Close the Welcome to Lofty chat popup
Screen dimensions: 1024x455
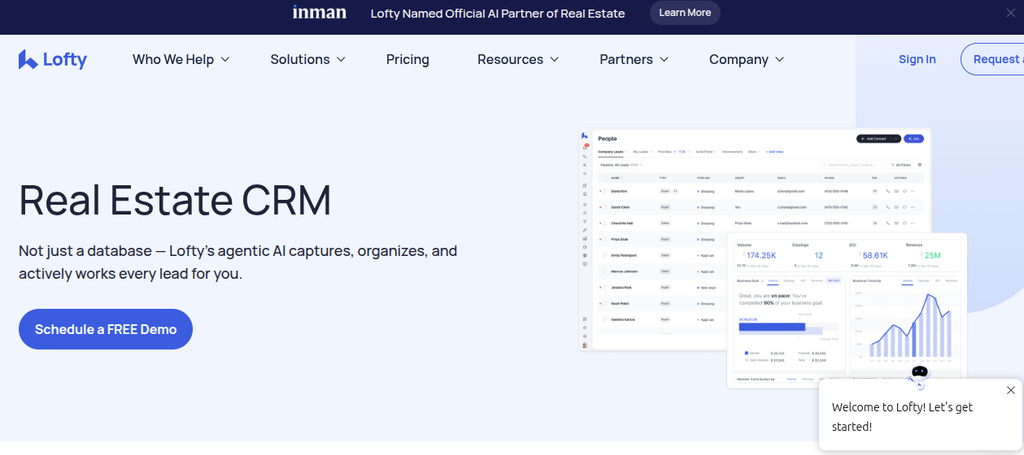coord(1011,390)
